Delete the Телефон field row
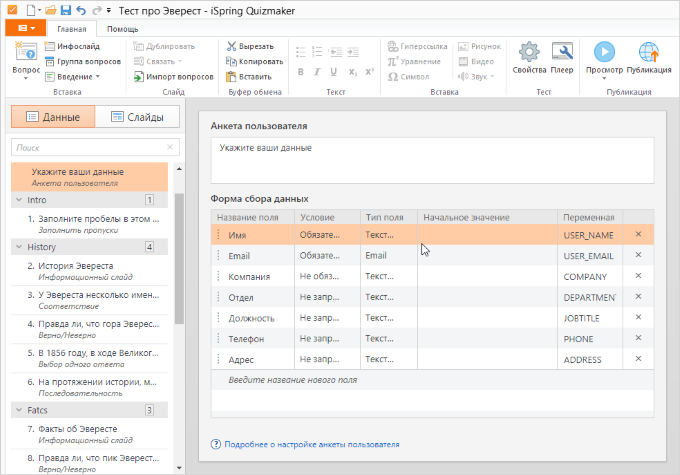The height and width of the screenshot is (475, 680). [x=638, y=338]
